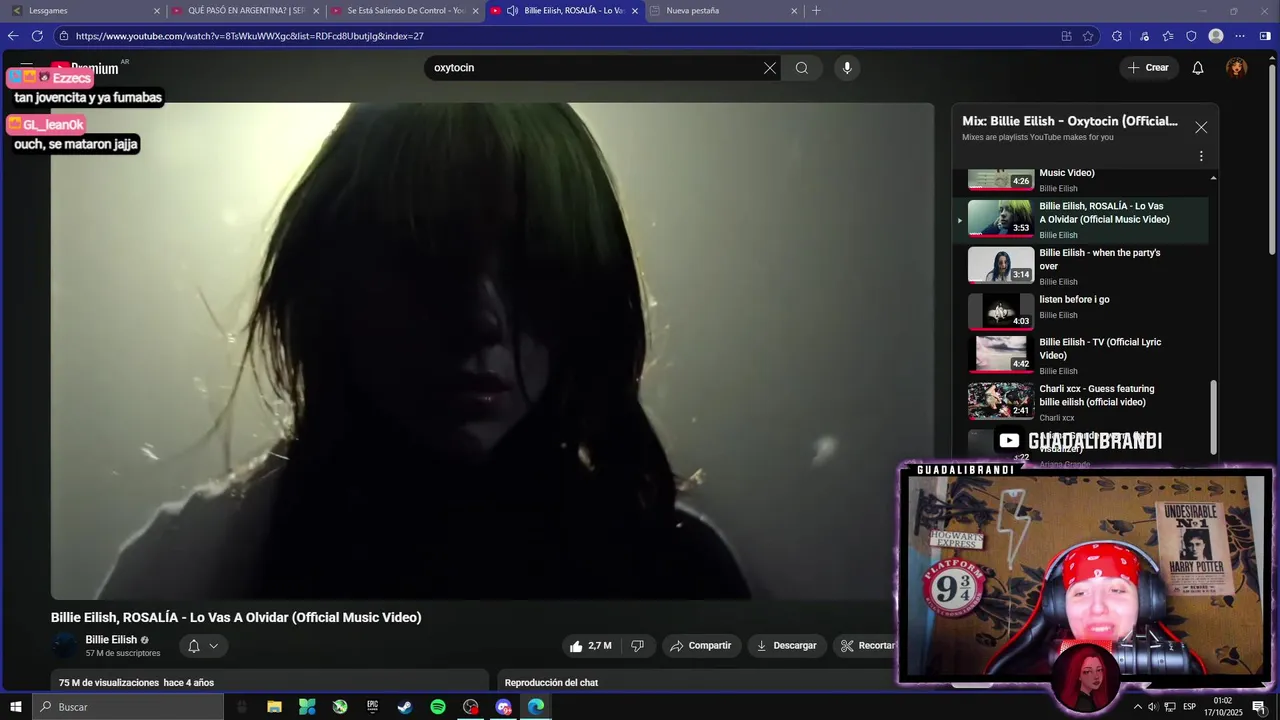Open the YouTube hamburger menu

pos(27,68)
